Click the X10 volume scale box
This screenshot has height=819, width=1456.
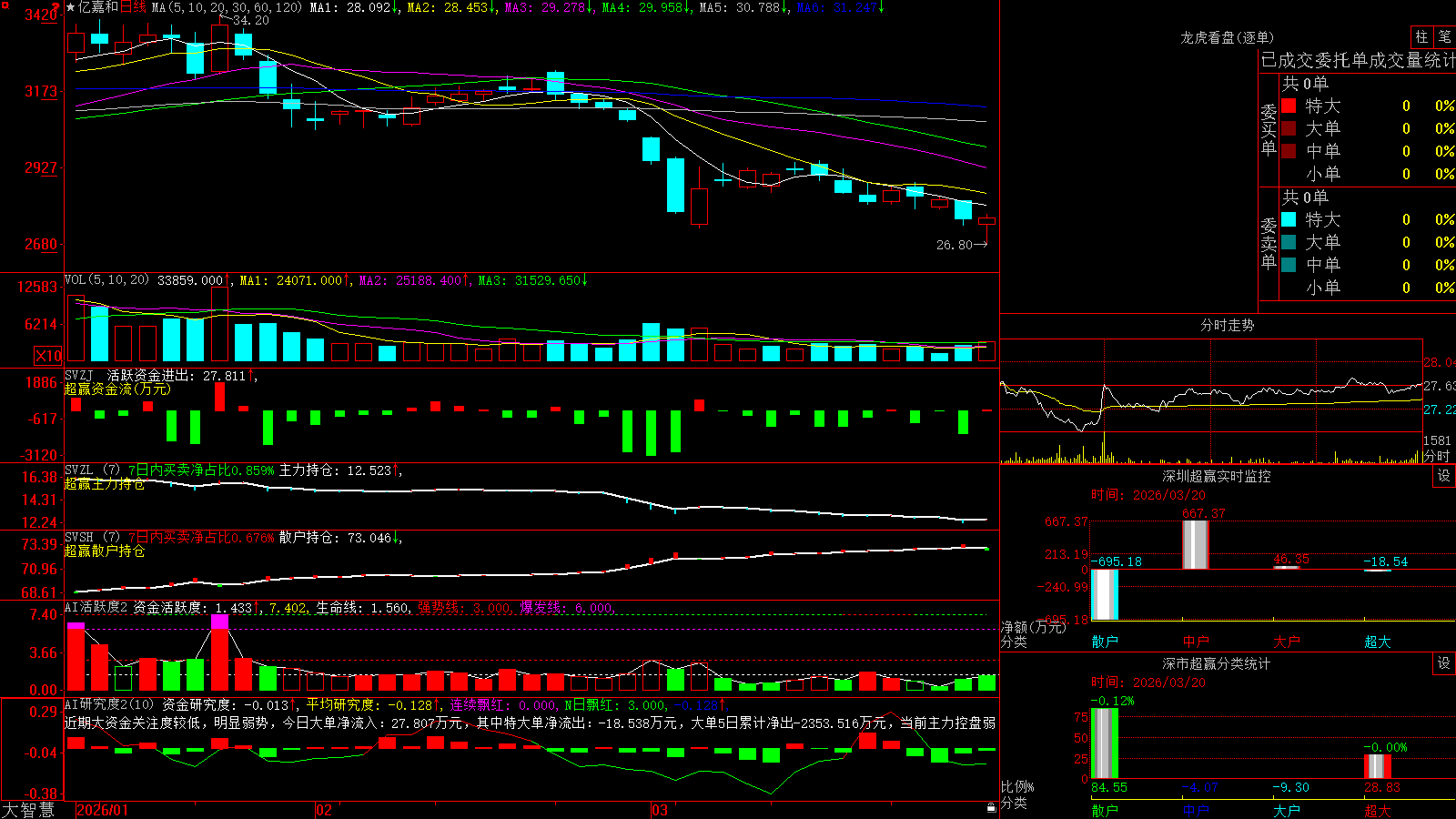coord(48,356)
